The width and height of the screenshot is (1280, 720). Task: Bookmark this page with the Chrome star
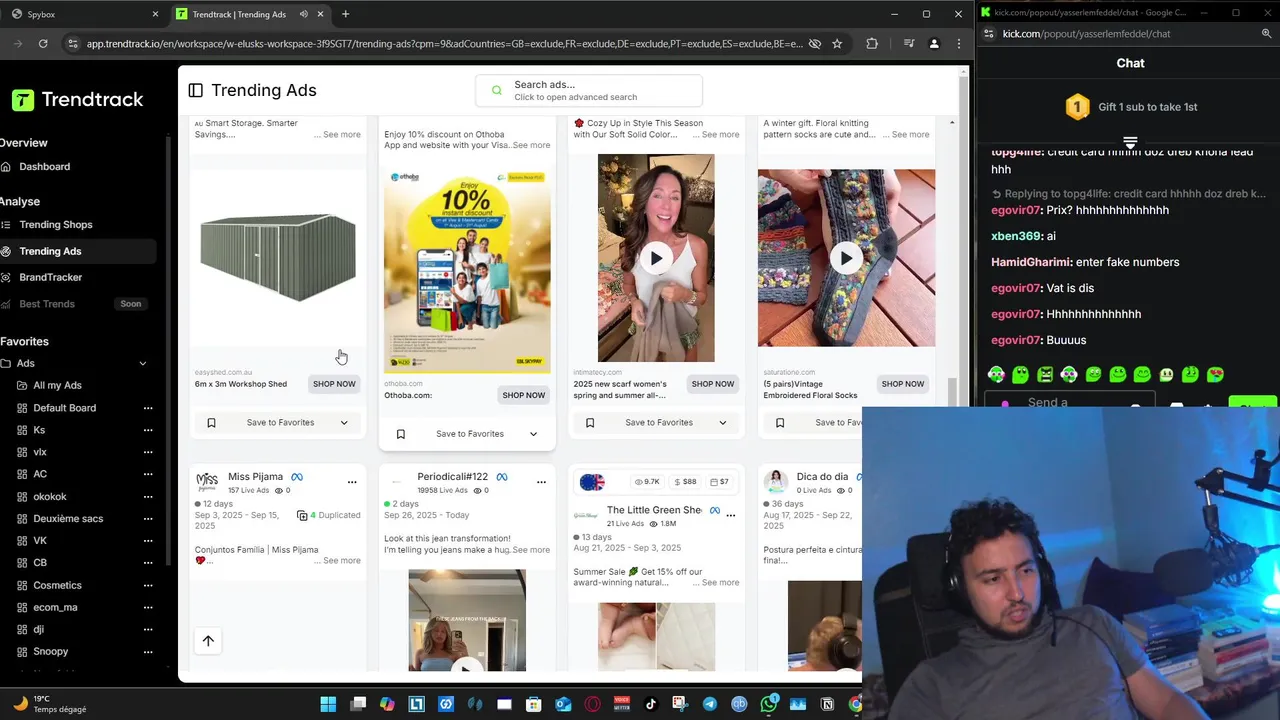(x=837, y=44)
